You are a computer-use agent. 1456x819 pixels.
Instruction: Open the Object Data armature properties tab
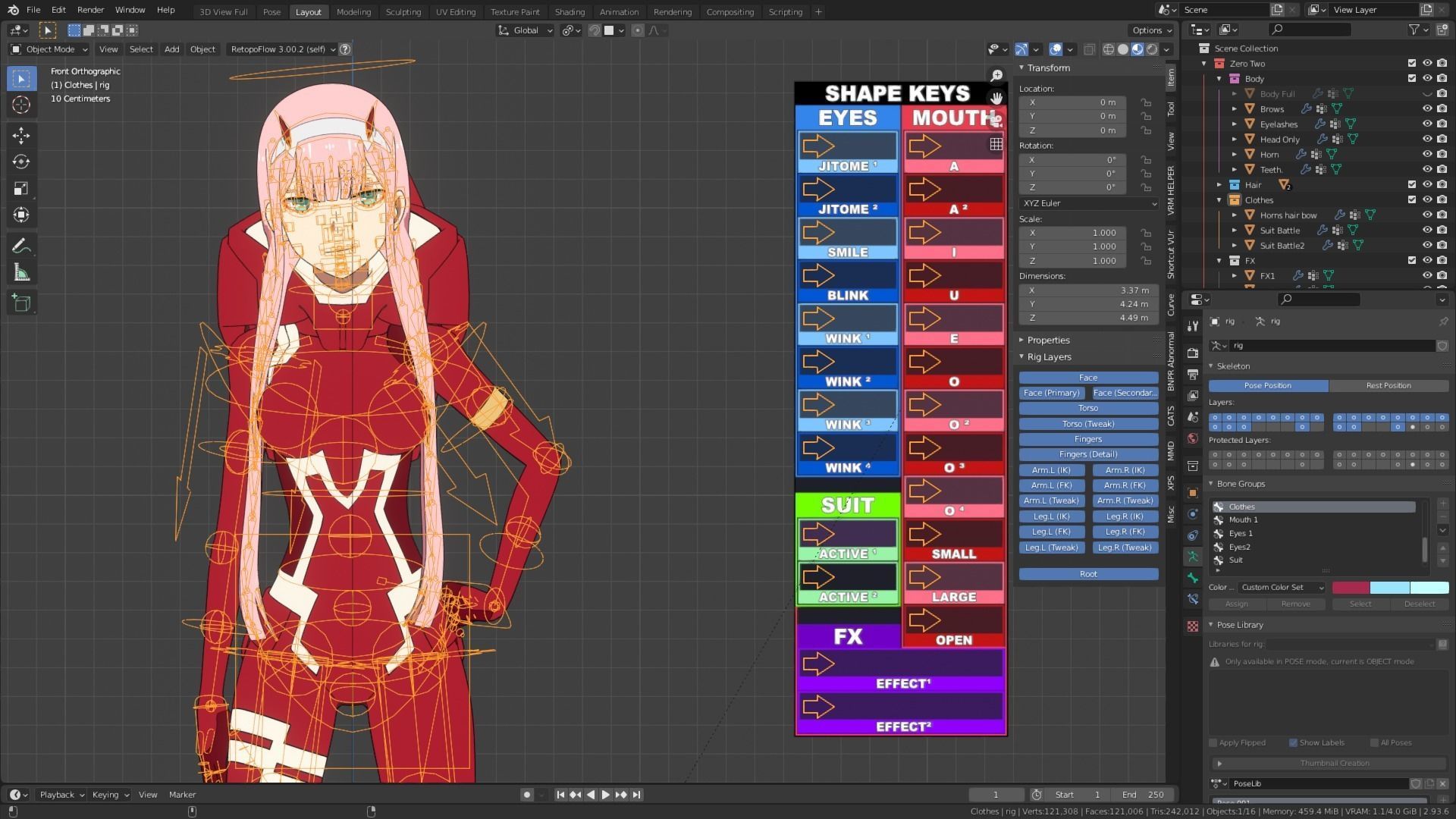pyautogui.click(x=1193, y=557)
